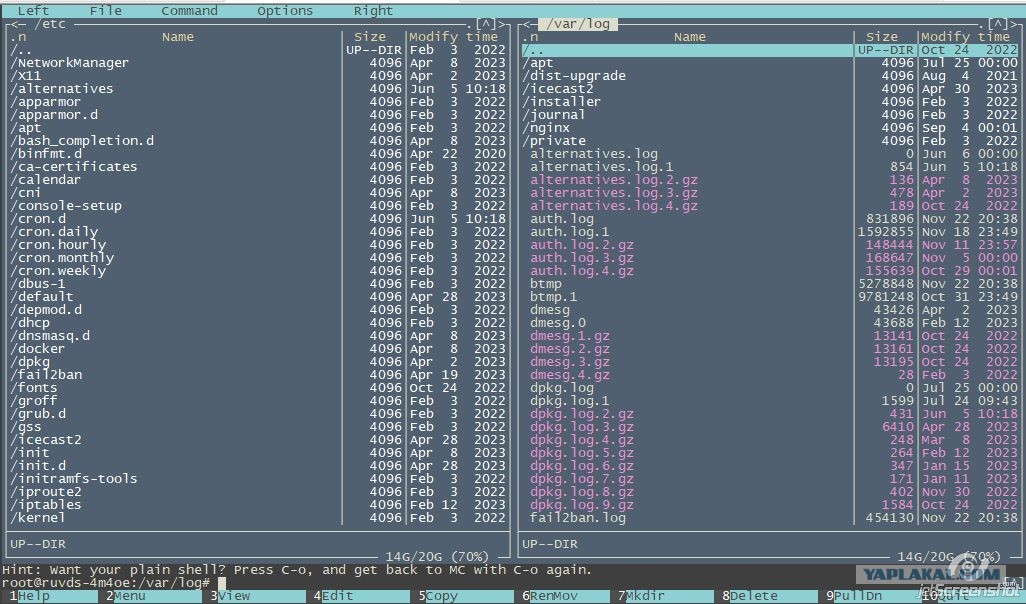The width and height of the screenshot is (1026, 604).
Task: Sort left panel by Size column
Action: (x=370, y=37)
